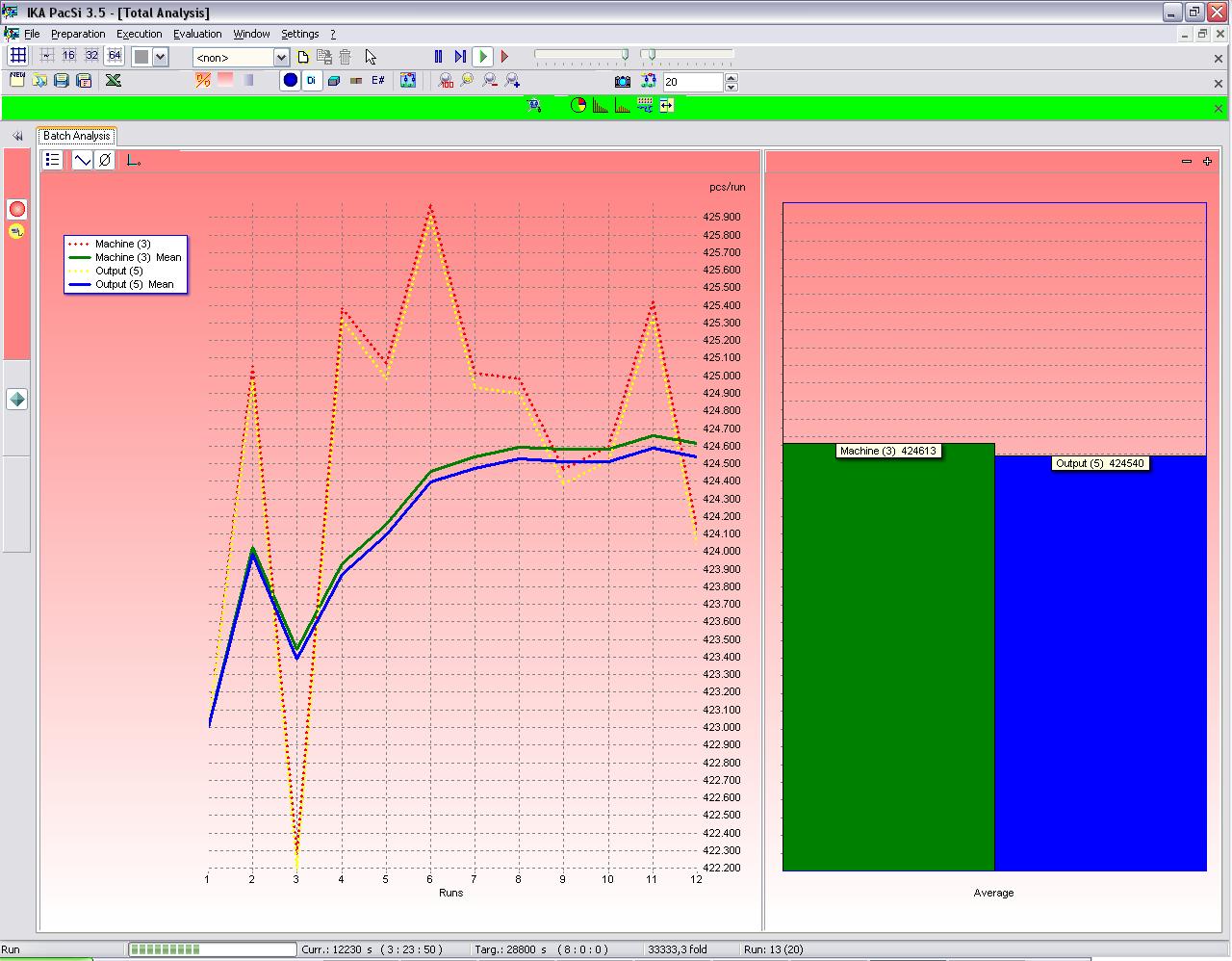Pause the simulation run
Screen dimensions: 1232x961
click(x=438, y=57)
